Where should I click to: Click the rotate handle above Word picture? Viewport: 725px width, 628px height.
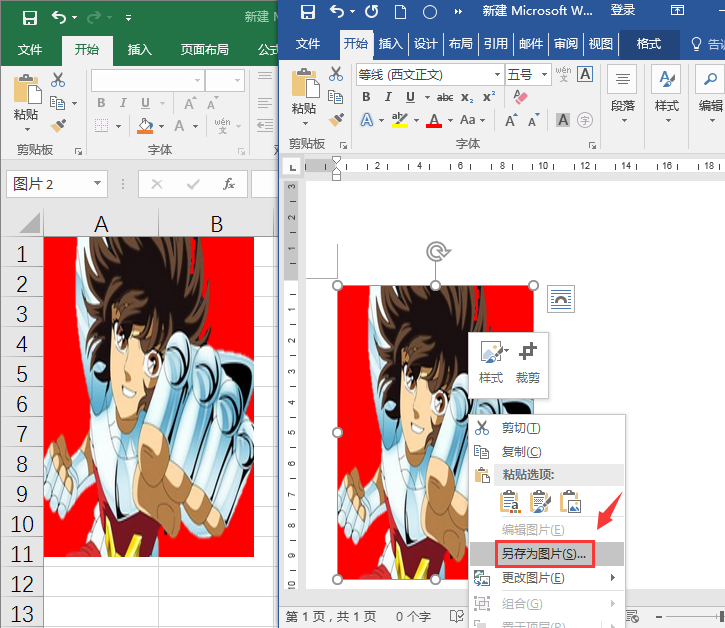point(437,252)
